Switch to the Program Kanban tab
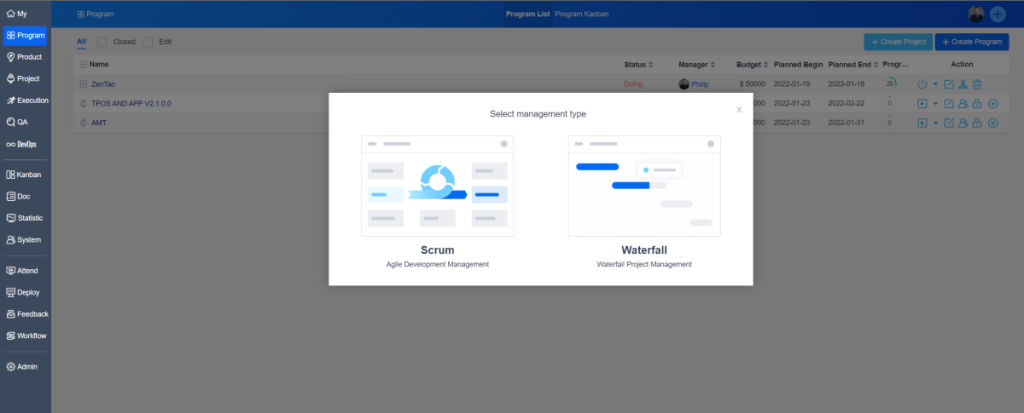Viewport: 1024px width, 413px height. pos(582,14)
